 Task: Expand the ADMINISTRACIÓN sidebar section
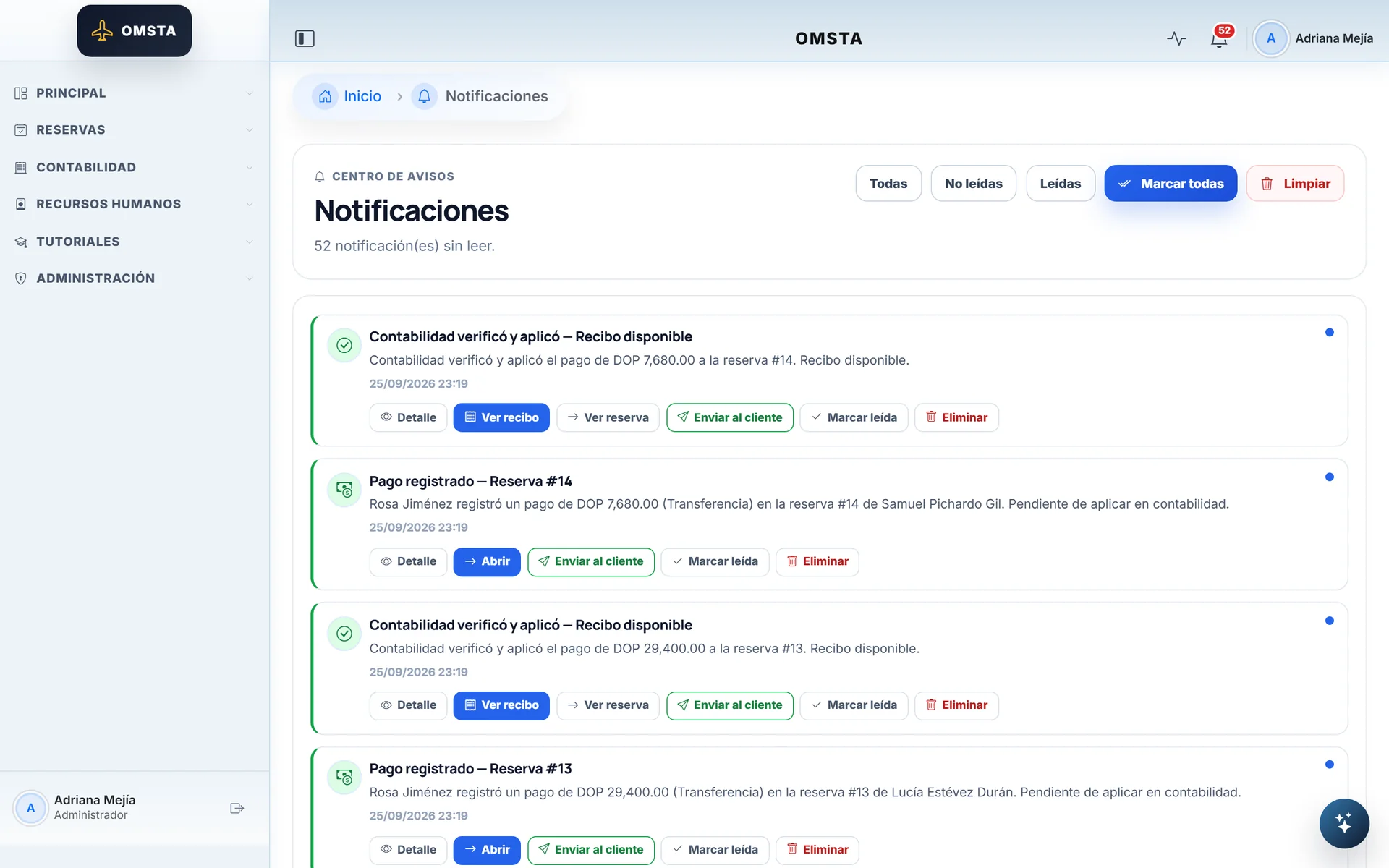pos(135,278)
